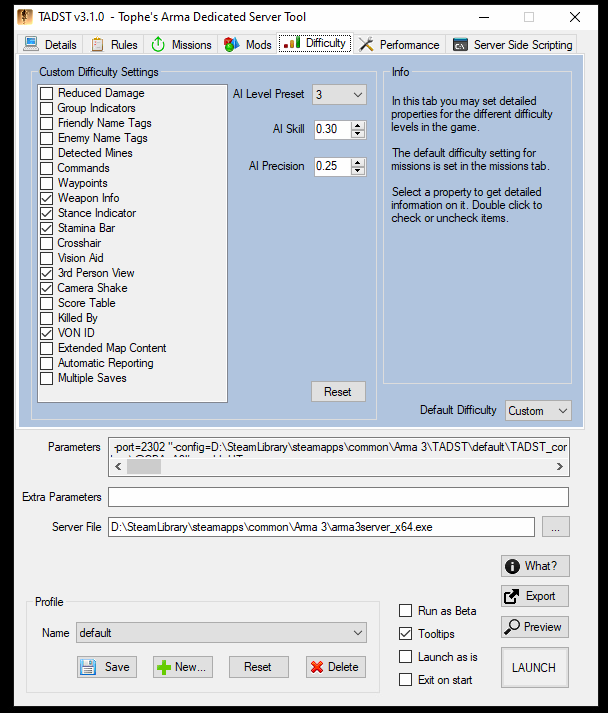Uncheck Weapon Info option
The width and height of the screenshot is (608, 713).
tap(46, 198)
